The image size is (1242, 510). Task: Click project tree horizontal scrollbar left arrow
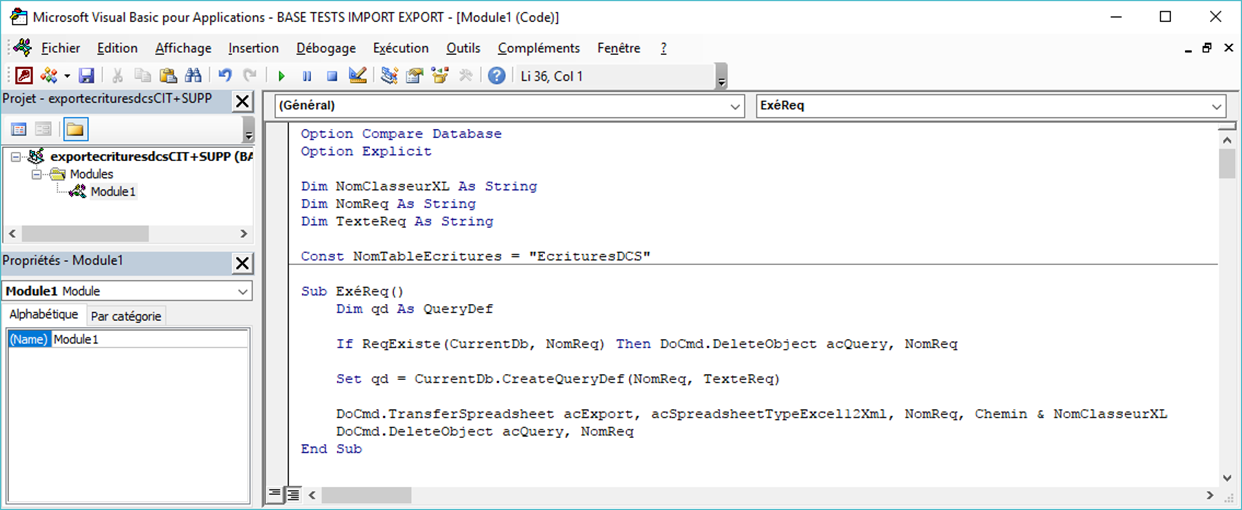(10, 233)
